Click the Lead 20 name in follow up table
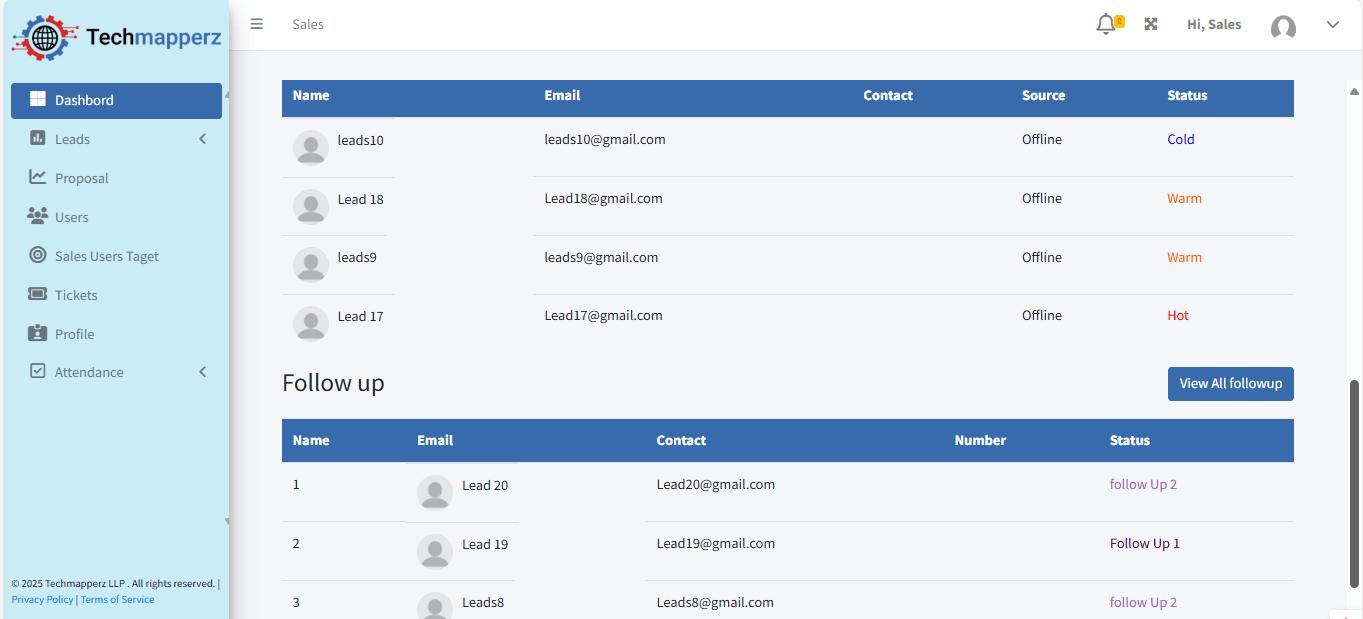This screenshot has width=1363, height=619. point(485,485)
